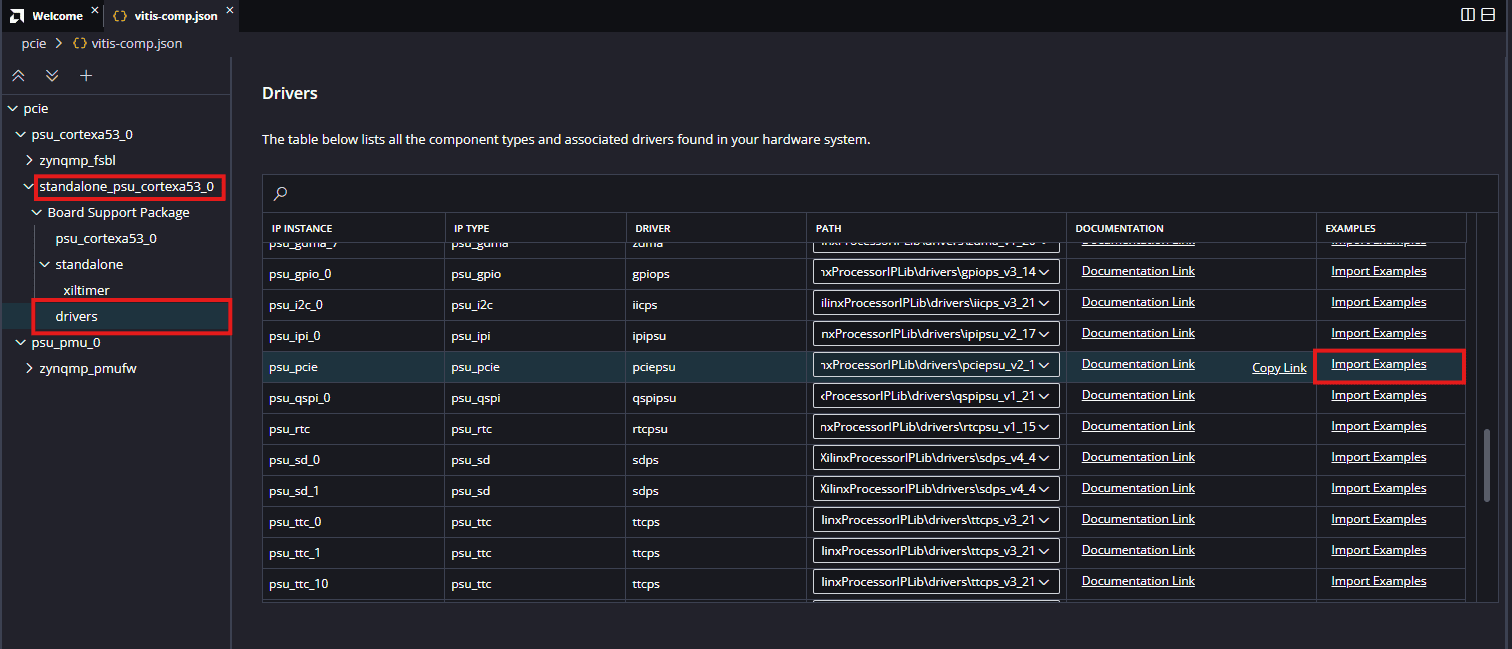Collapse the pcie root tree node
The image size is (1512, 649).
13,108
